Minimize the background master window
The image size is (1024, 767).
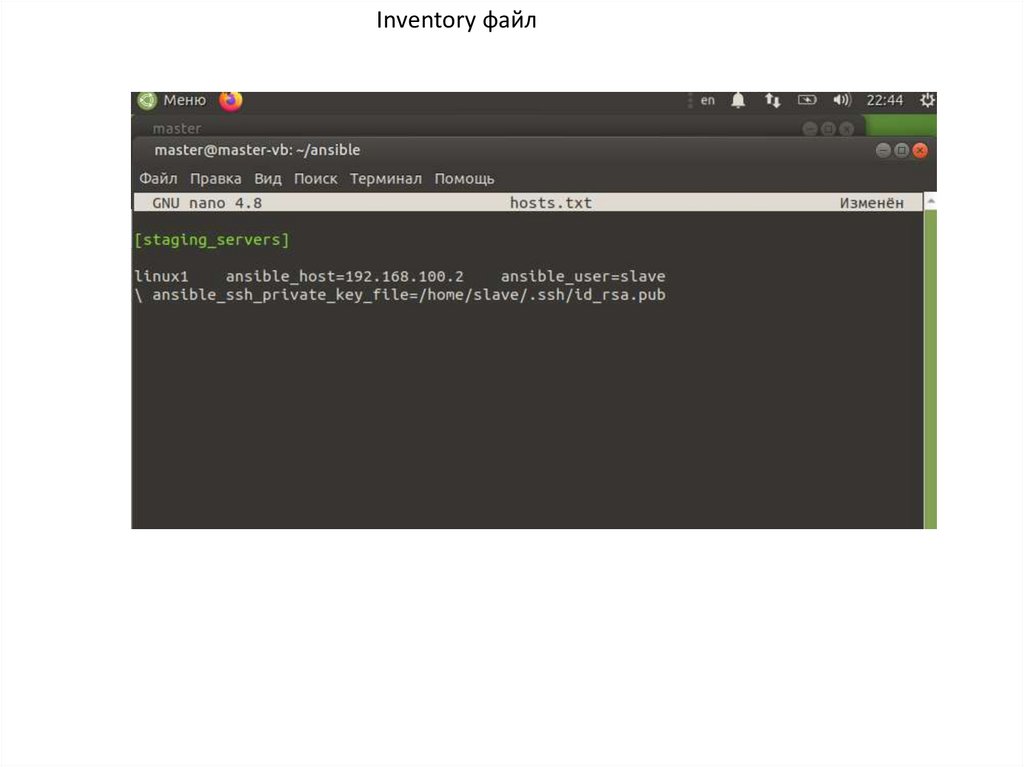tap(810, 129)
